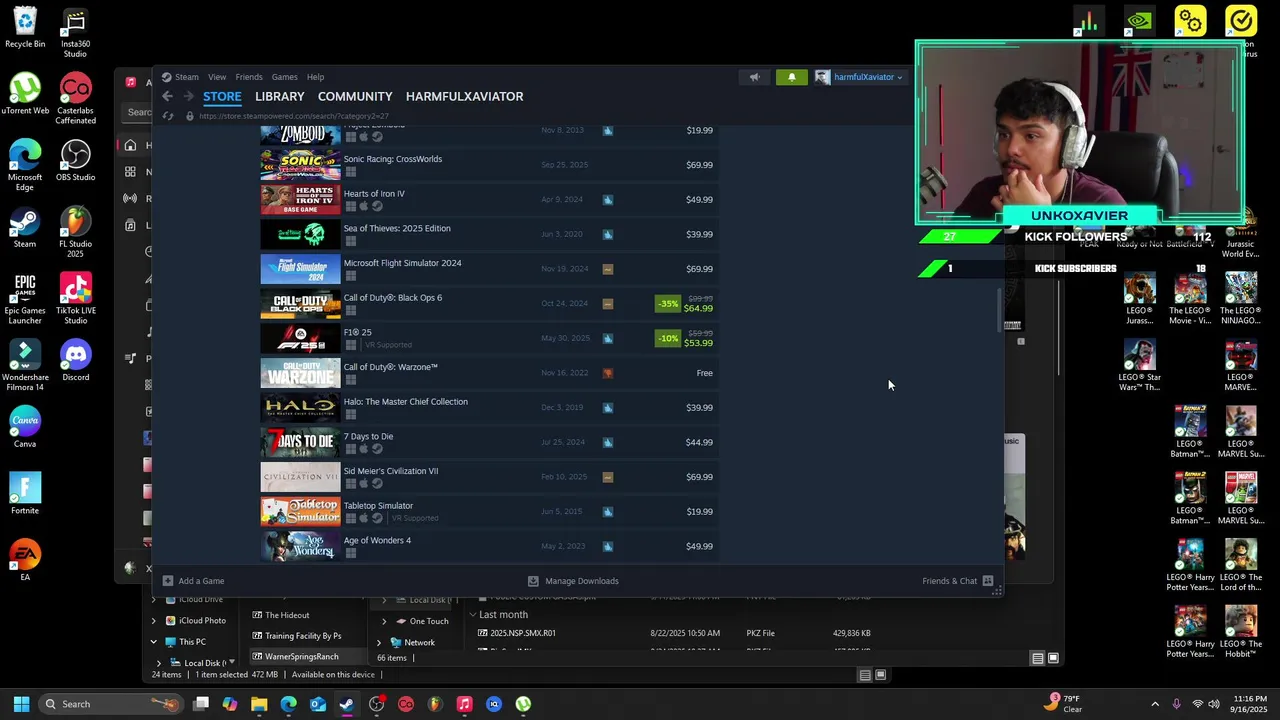Go back with Steam's back arrow
This screenshot has height=720, width=1280.
click(168, 96)
